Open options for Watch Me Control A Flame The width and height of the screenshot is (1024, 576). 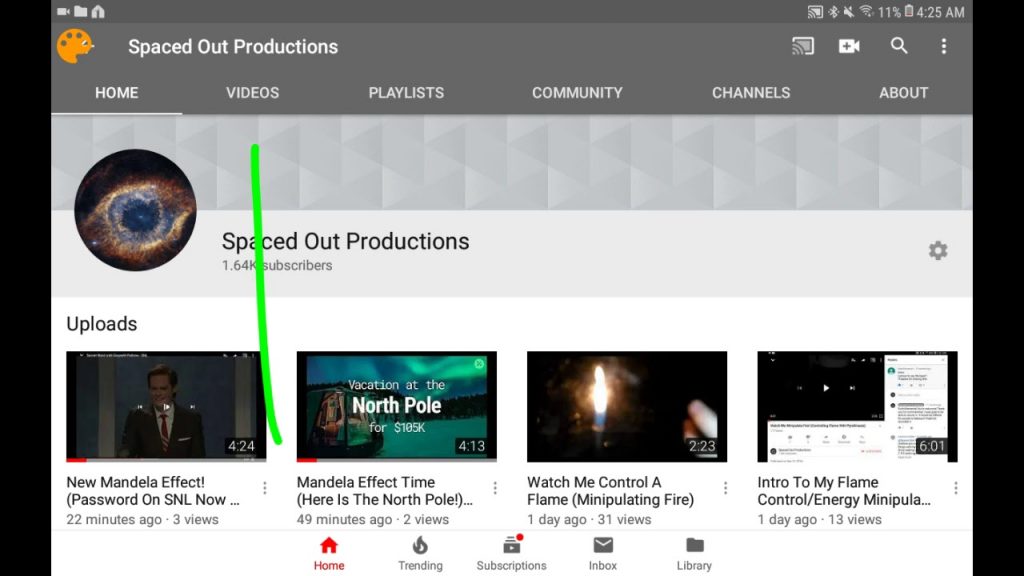pyautogui.click(x=725, y=488)
